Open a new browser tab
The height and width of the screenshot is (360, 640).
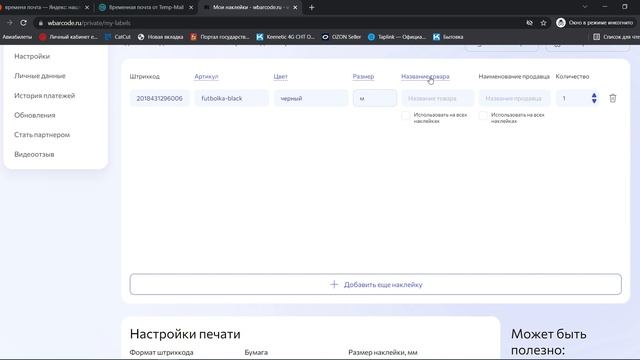311,7
